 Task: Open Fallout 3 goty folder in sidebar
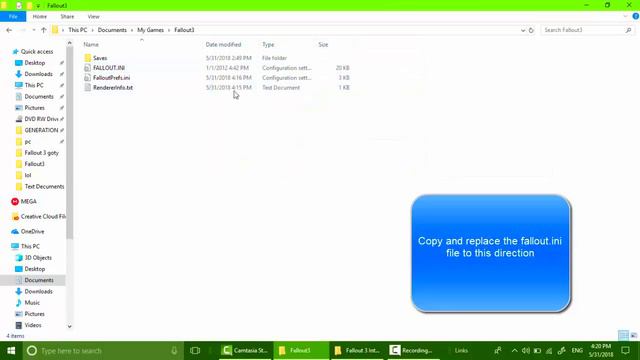tap(41, 153)
